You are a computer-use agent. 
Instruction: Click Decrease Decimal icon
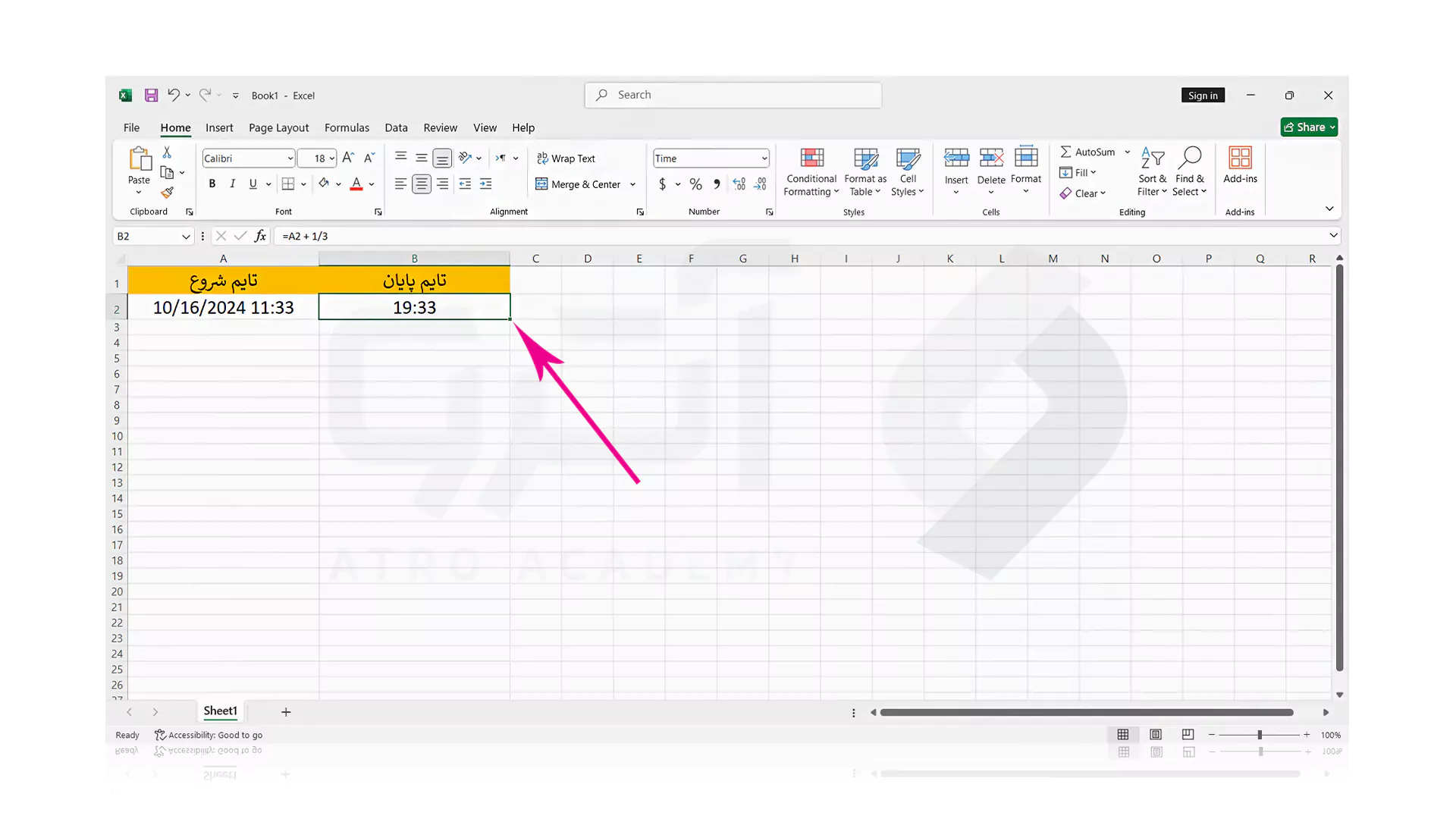tap(761, 184)
